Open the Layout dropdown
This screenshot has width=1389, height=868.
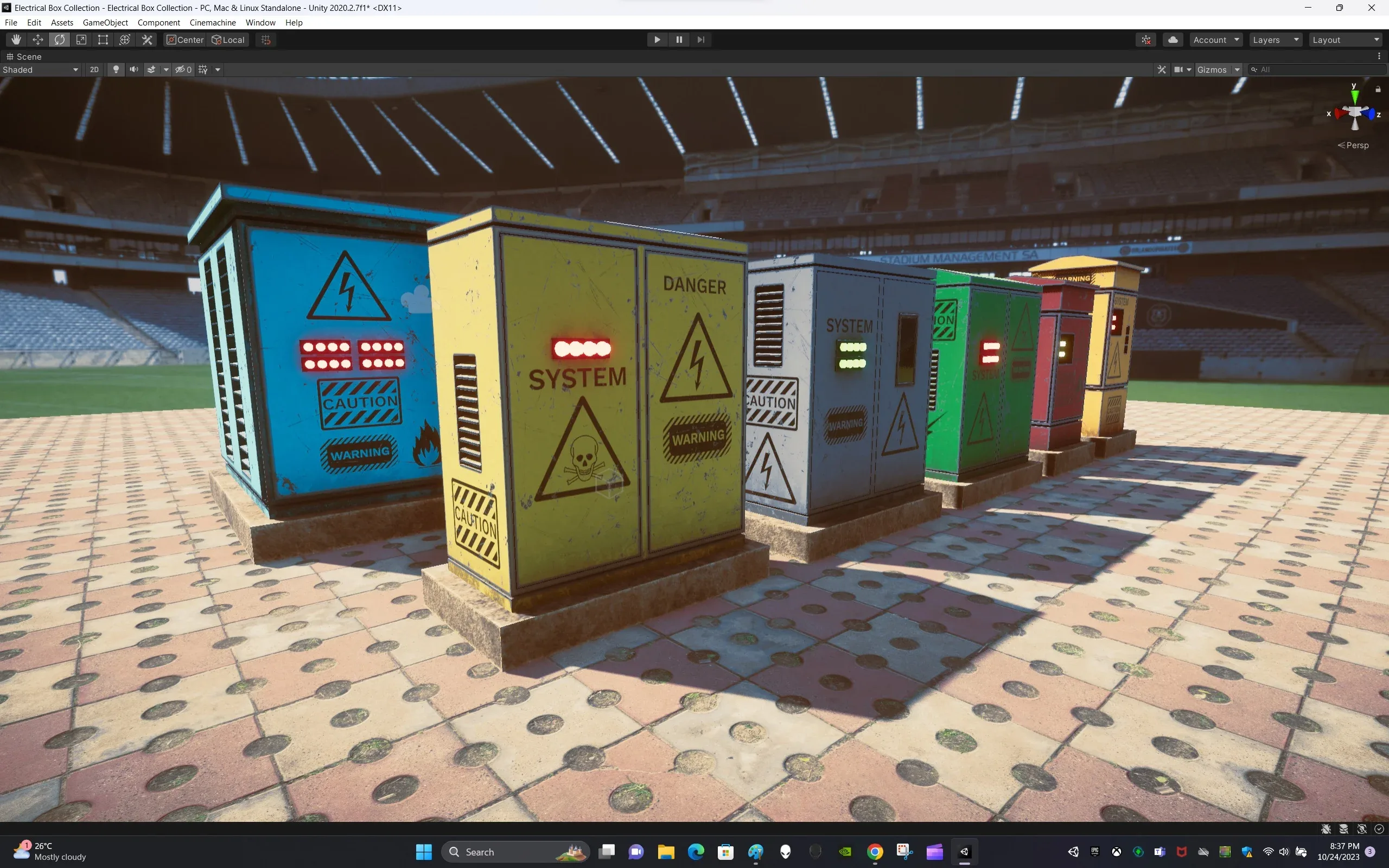[x=1346, y=40]
